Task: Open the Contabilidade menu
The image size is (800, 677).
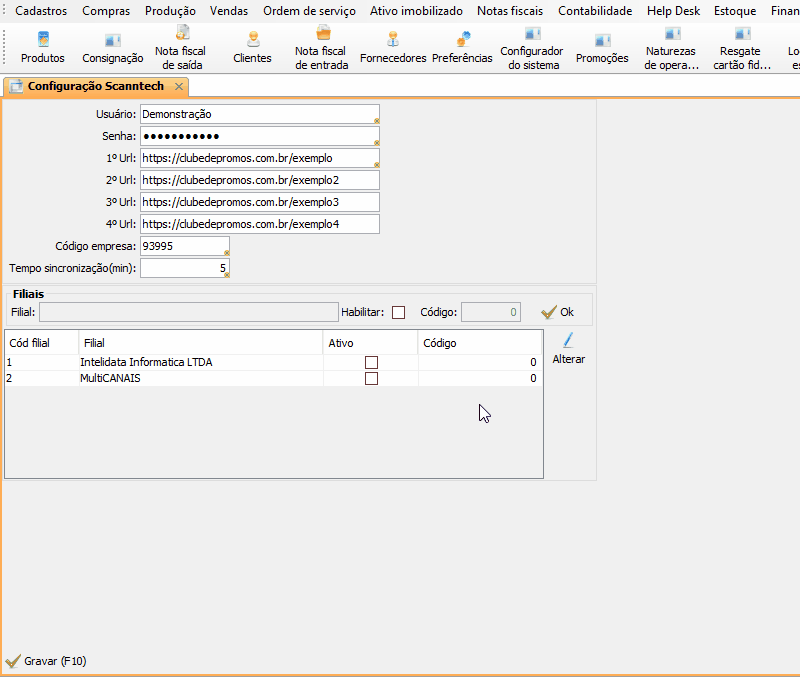Action: click(x=595, y=11)
